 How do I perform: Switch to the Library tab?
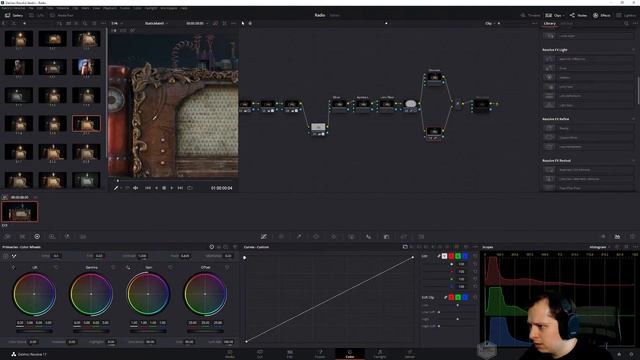549,23
